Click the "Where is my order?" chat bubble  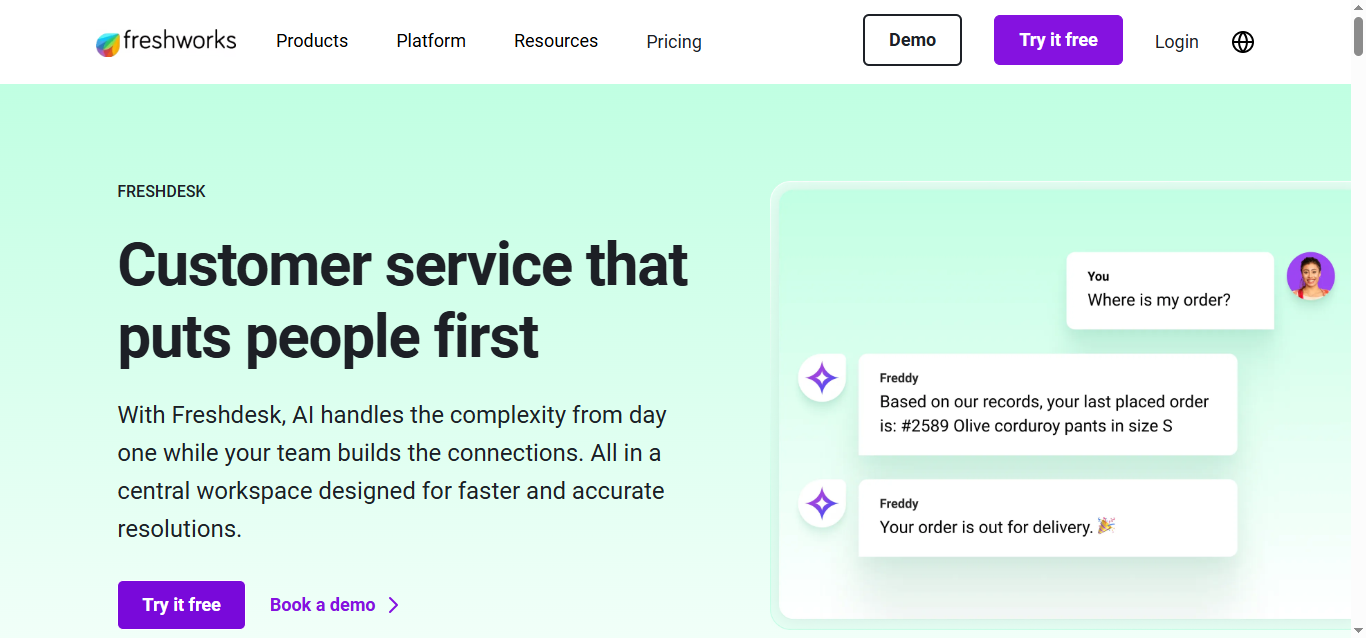(1169, 290)
